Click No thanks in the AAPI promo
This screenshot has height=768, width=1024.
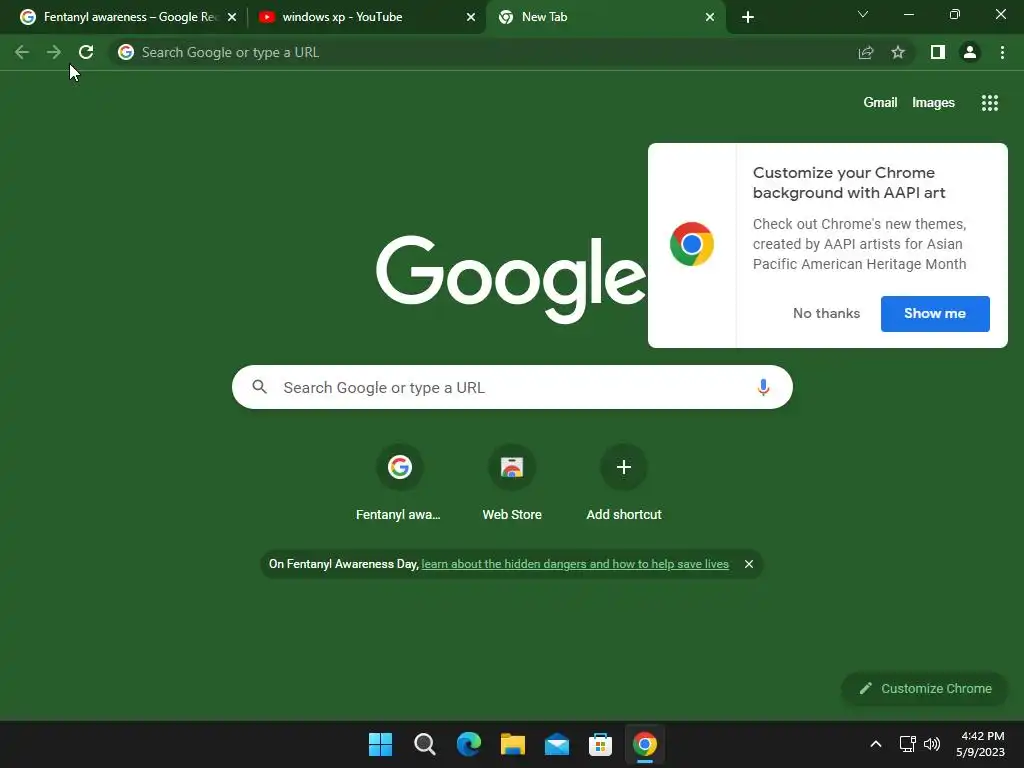[826, 313]
